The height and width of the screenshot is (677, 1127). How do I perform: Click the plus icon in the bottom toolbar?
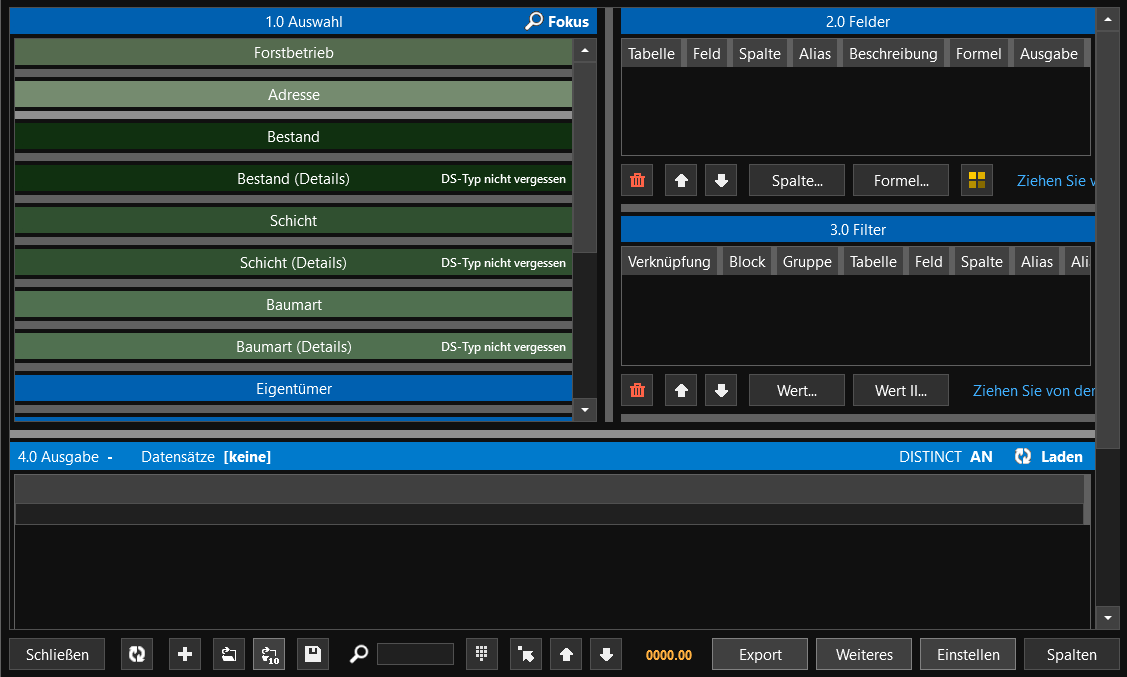click(x=185, y=654)
